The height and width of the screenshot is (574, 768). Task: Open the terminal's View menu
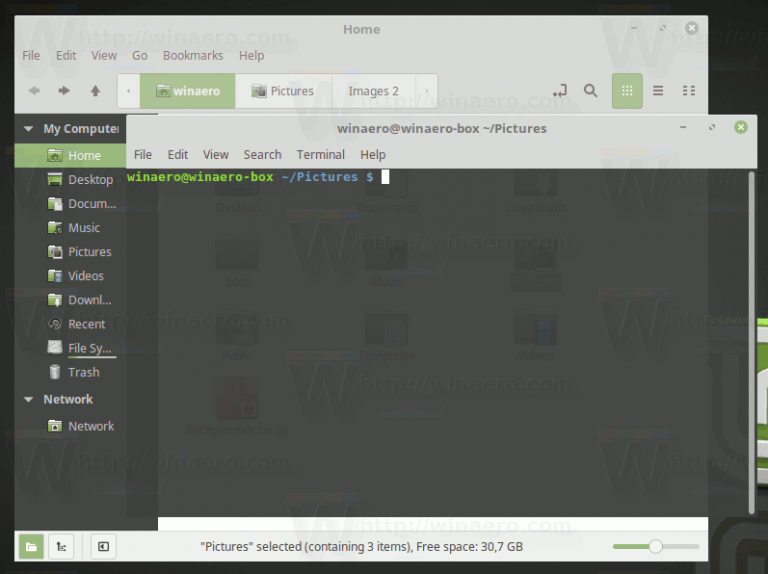coord(216,155)
